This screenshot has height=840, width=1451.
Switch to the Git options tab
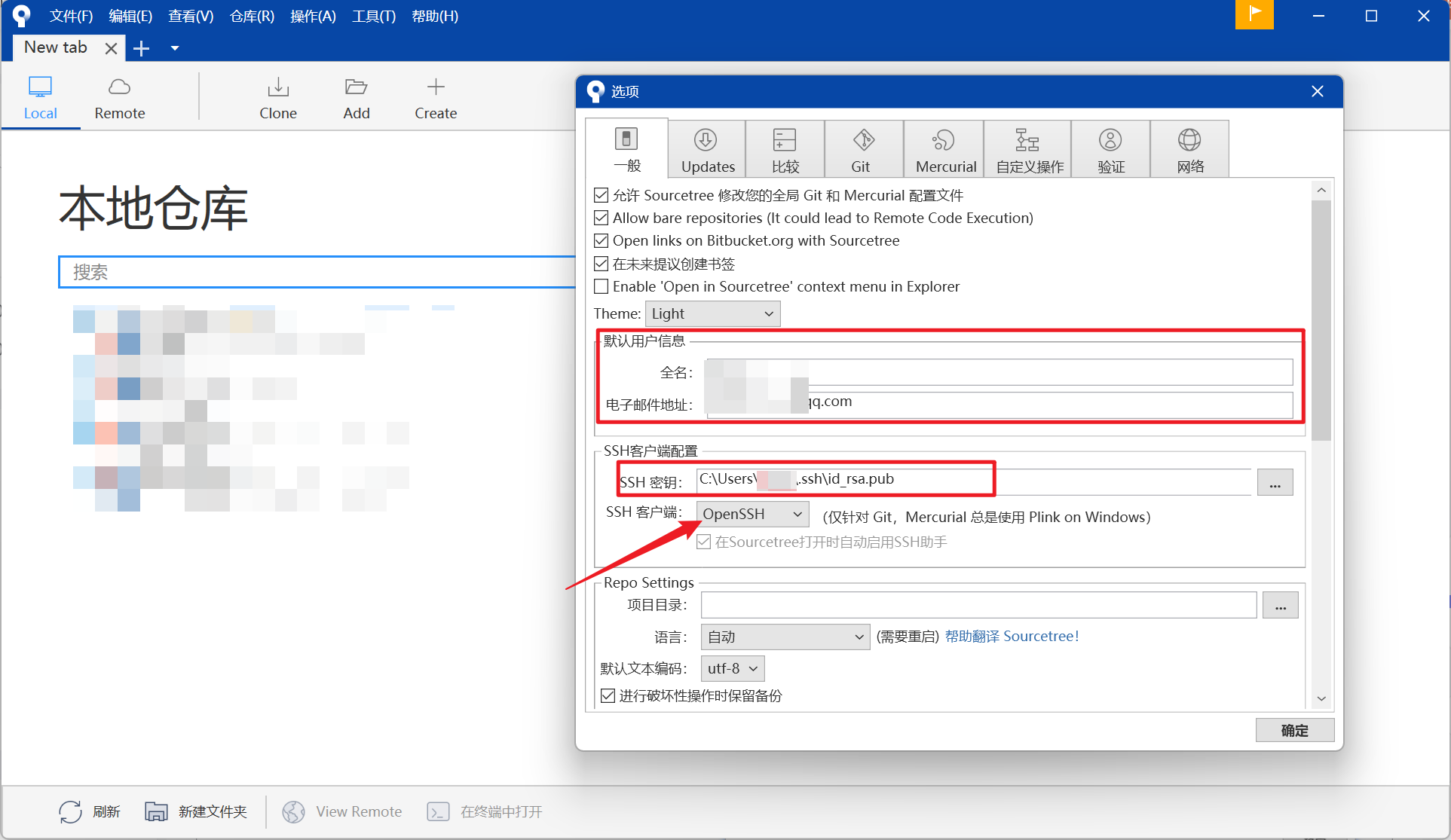tap(862, 150)
